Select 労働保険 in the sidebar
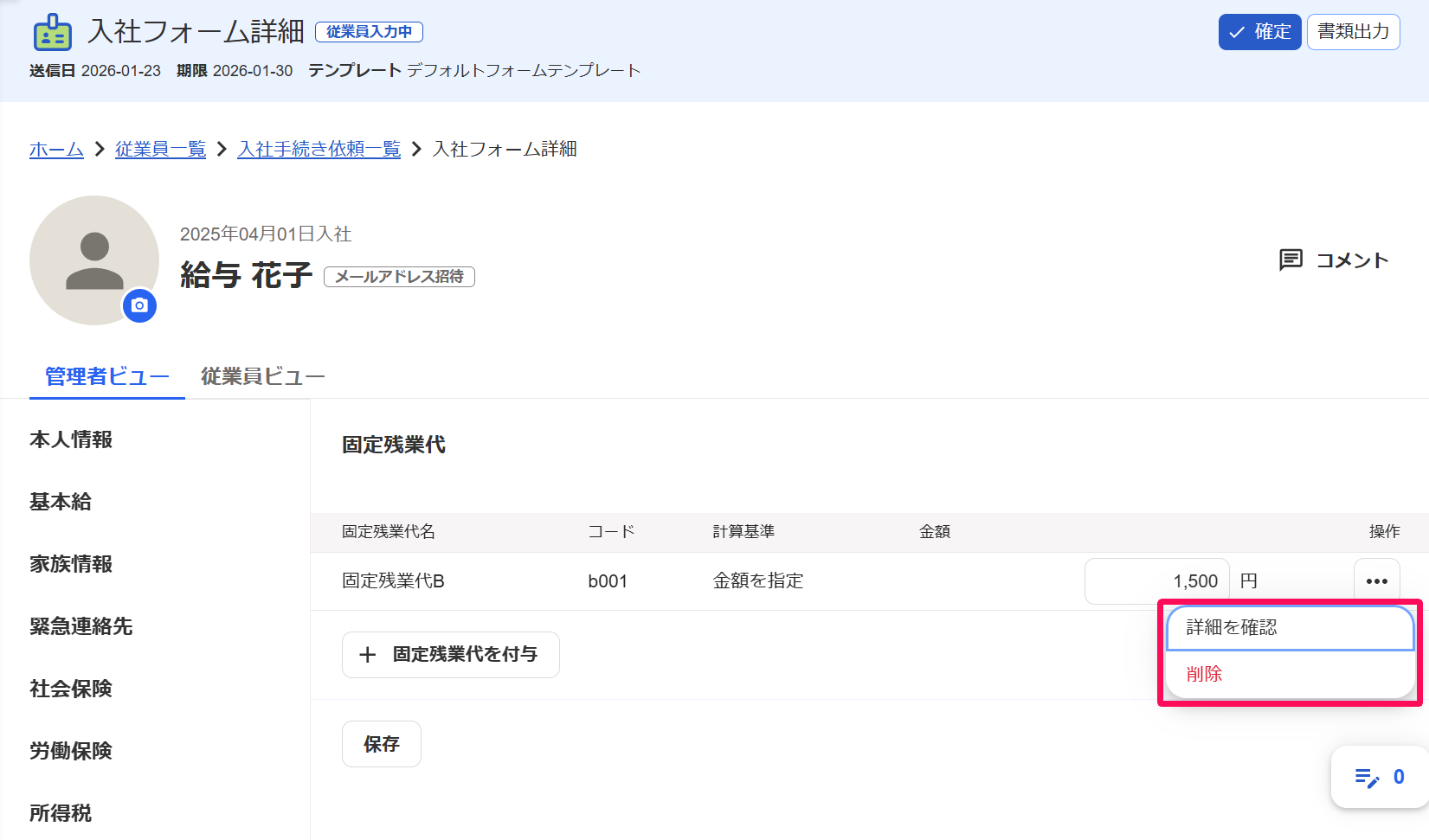 coord(71,751)
